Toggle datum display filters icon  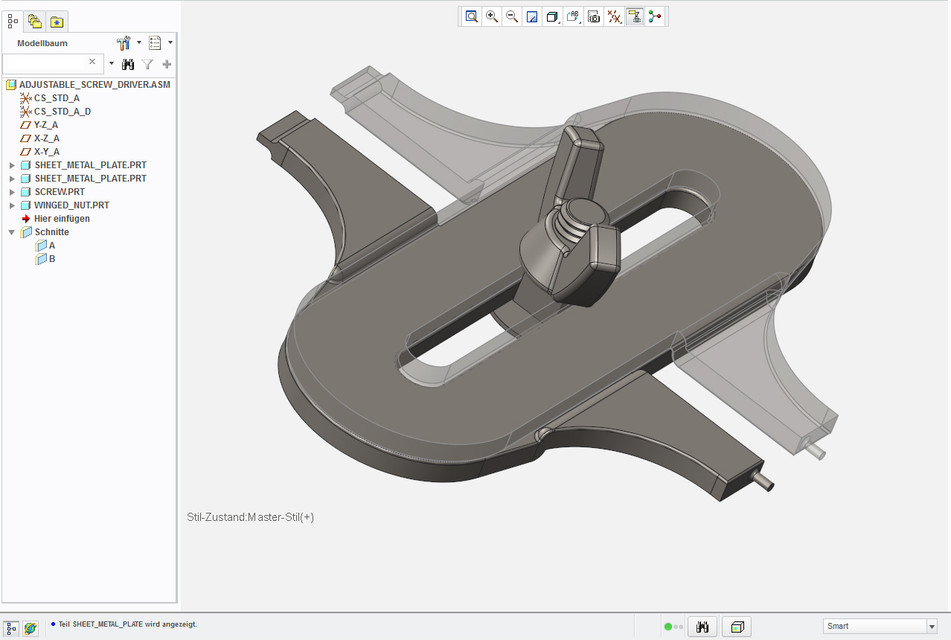(x=614, y=16)
